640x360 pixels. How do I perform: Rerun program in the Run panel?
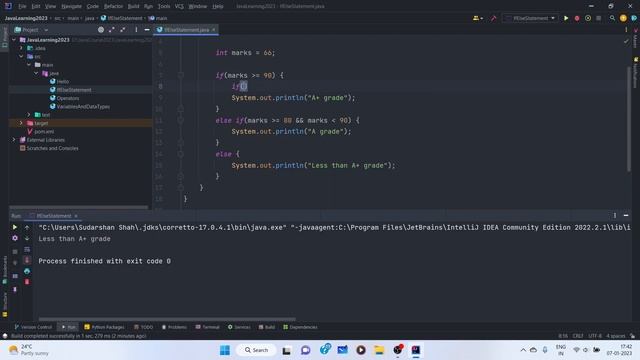(x=15, y=227)
